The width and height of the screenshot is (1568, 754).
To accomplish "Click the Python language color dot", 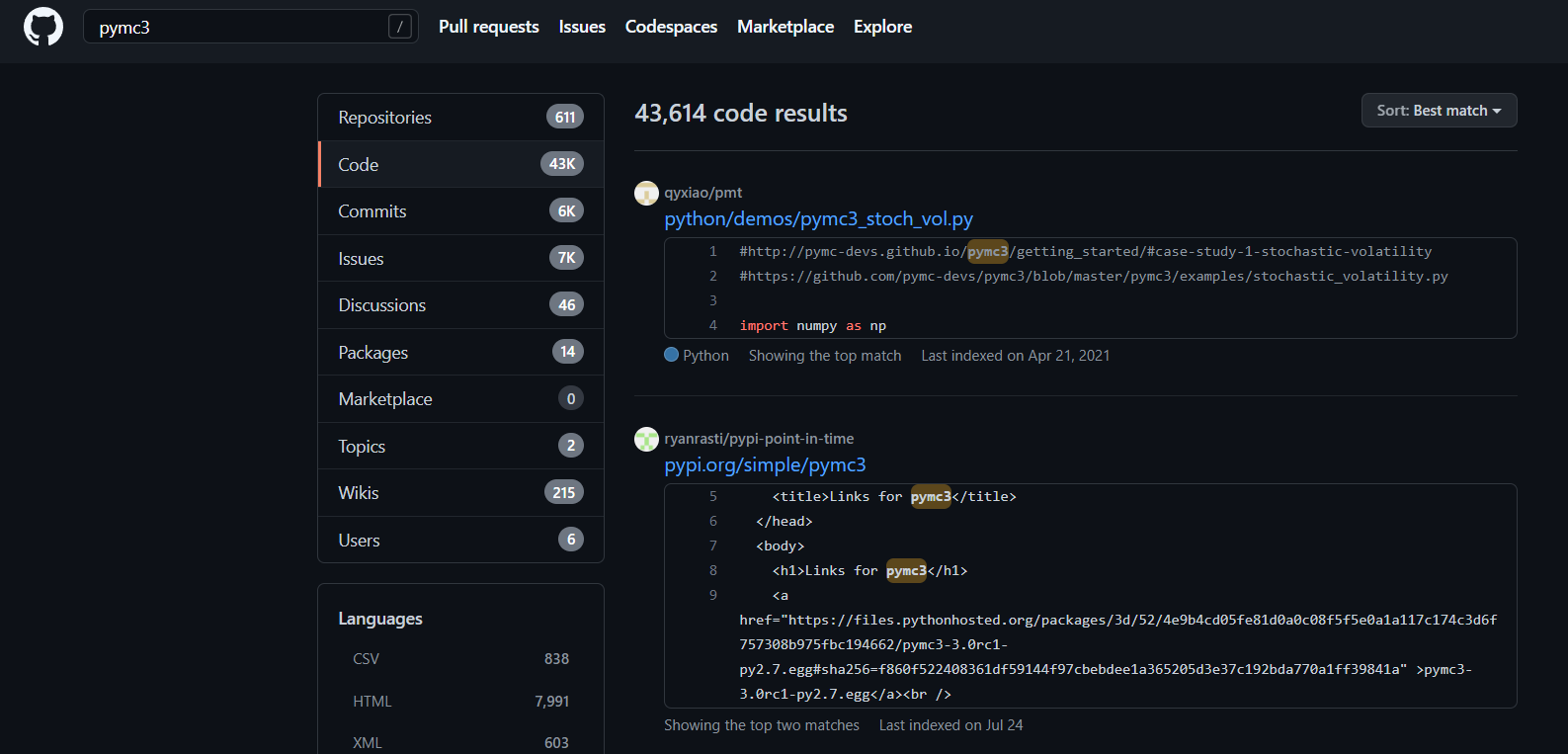I will (x=672, y=355).
